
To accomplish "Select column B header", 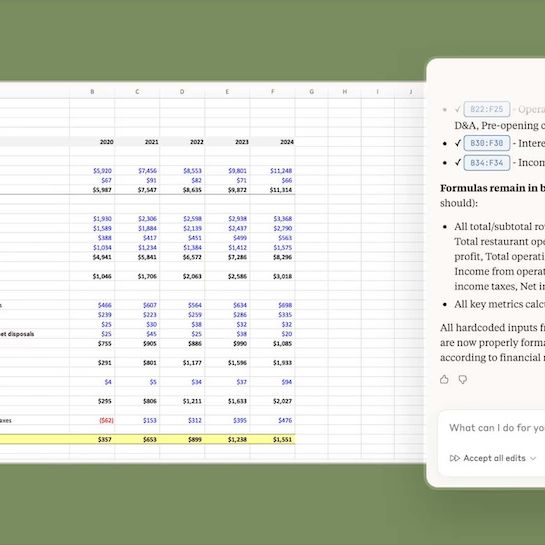I will [x=92, y=92].
